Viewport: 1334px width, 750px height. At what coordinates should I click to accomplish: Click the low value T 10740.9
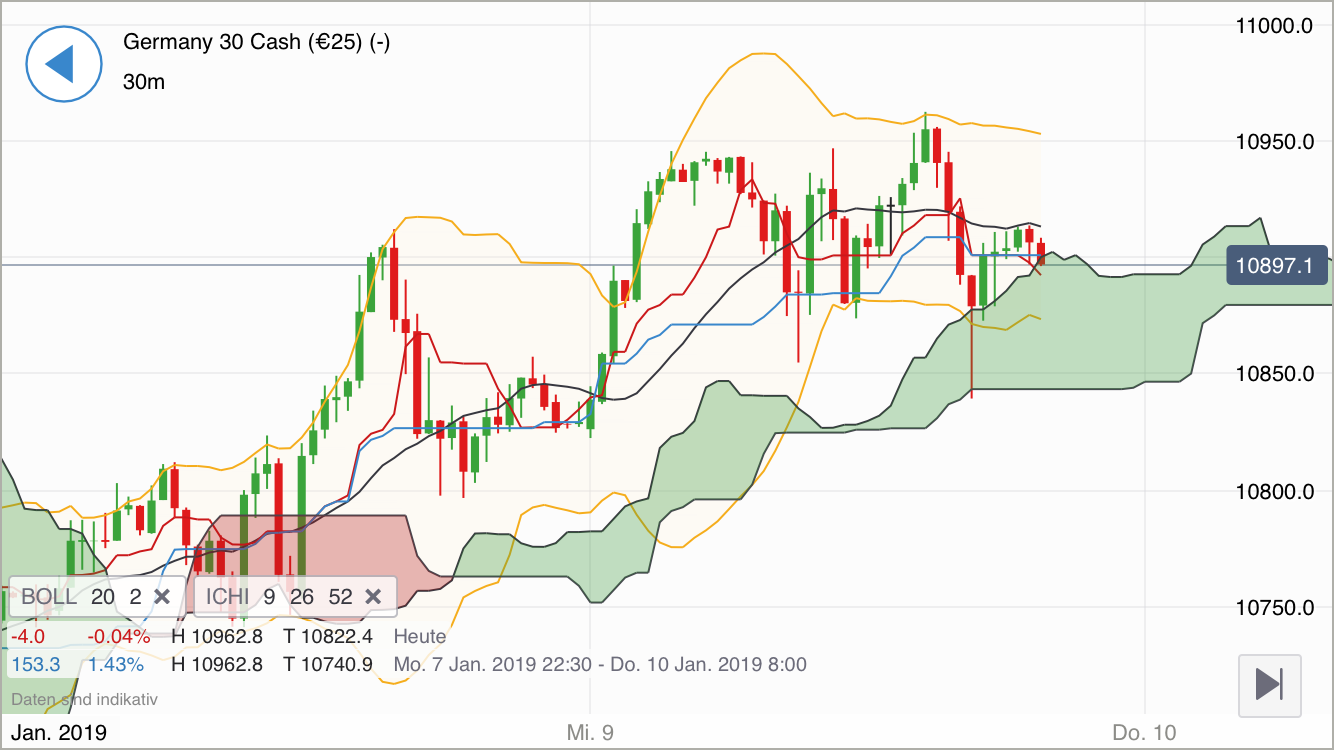tap(327, 664)
